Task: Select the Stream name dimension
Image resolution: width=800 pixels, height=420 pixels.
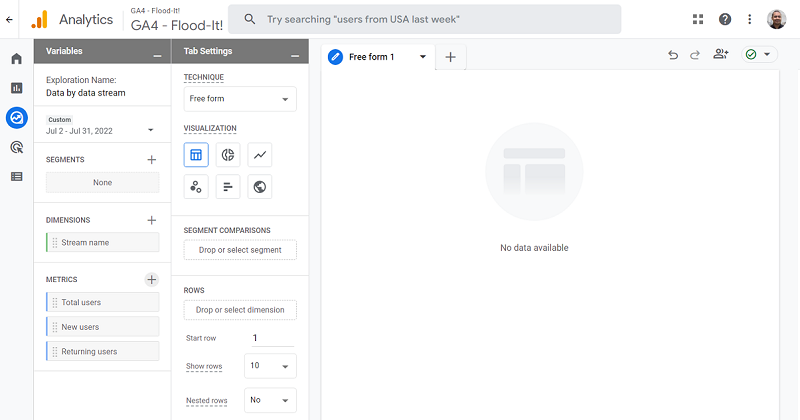Action: tap(103, 242)
